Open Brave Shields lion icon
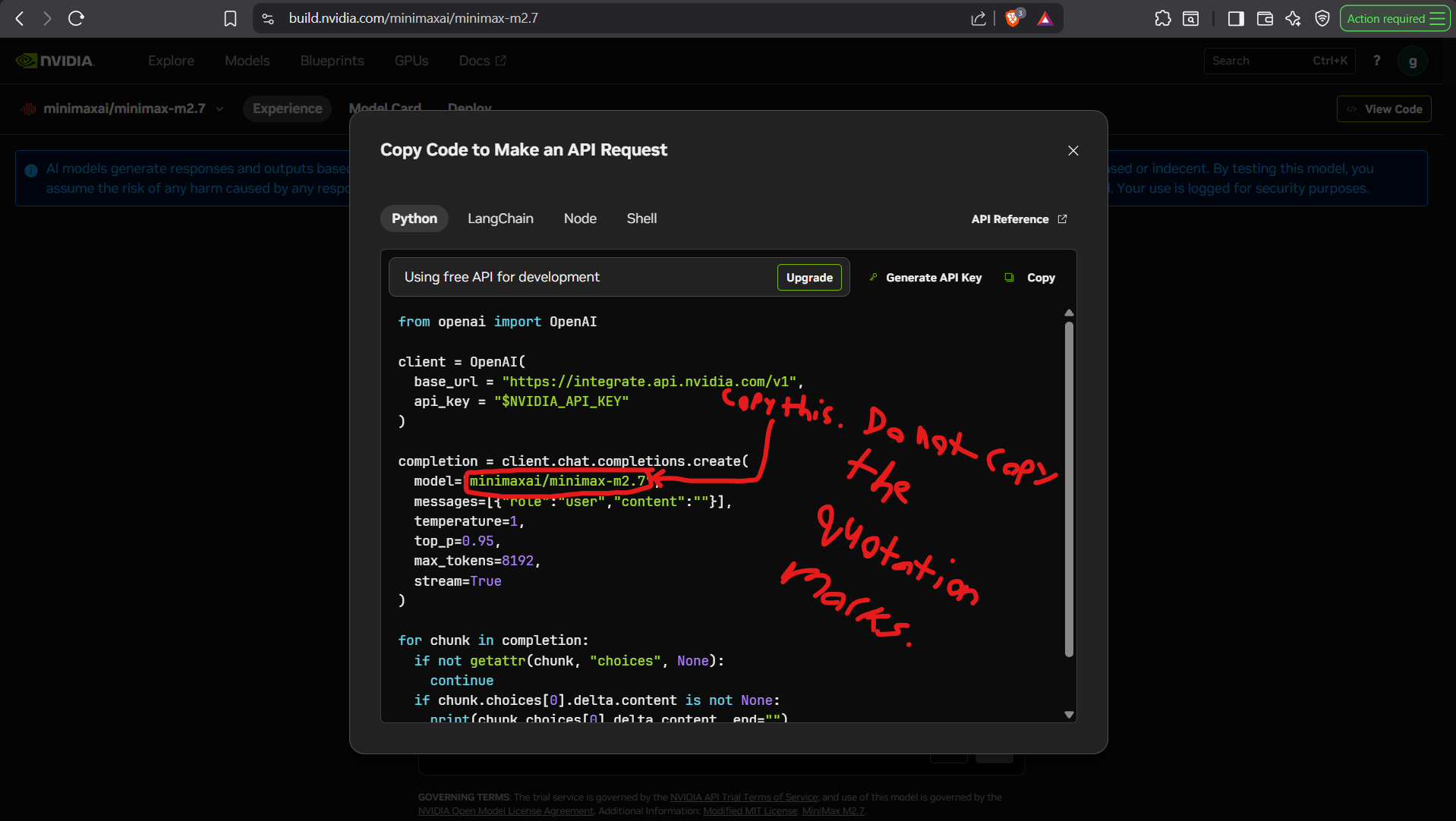Screen dimensions: 1456x821 pos(1013,18)
